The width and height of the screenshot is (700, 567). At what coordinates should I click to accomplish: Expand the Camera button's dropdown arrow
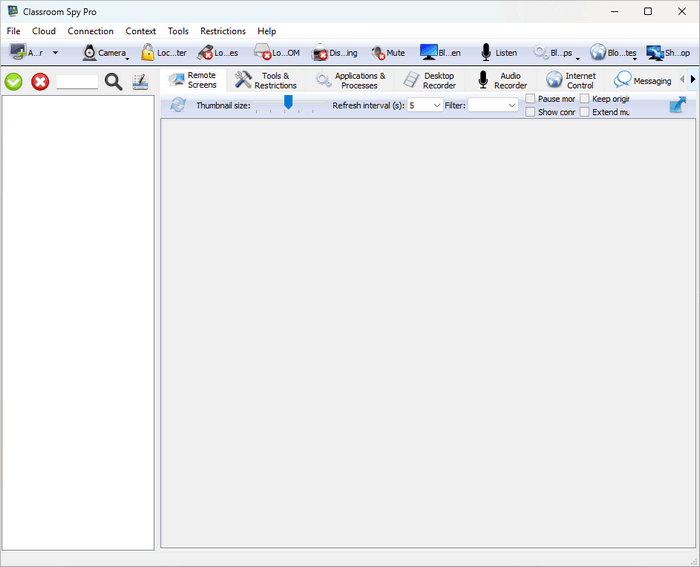pos(127,59)
